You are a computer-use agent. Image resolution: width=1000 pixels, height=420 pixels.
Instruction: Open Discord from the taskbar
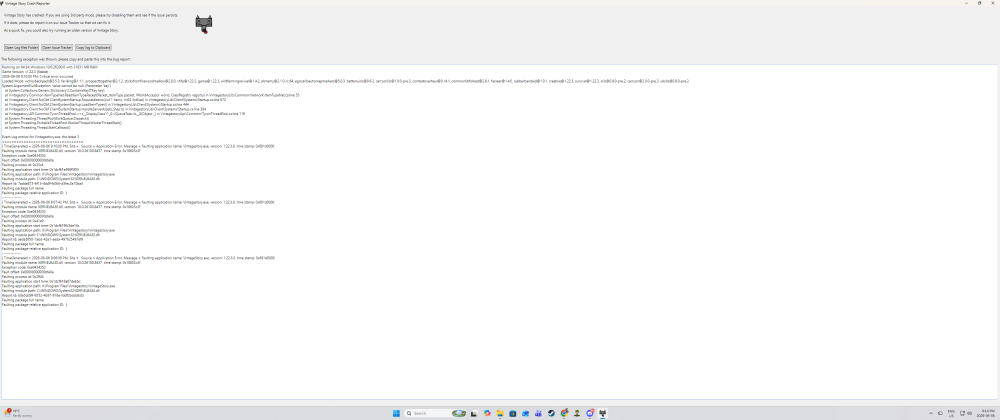(x=590, y=413)
